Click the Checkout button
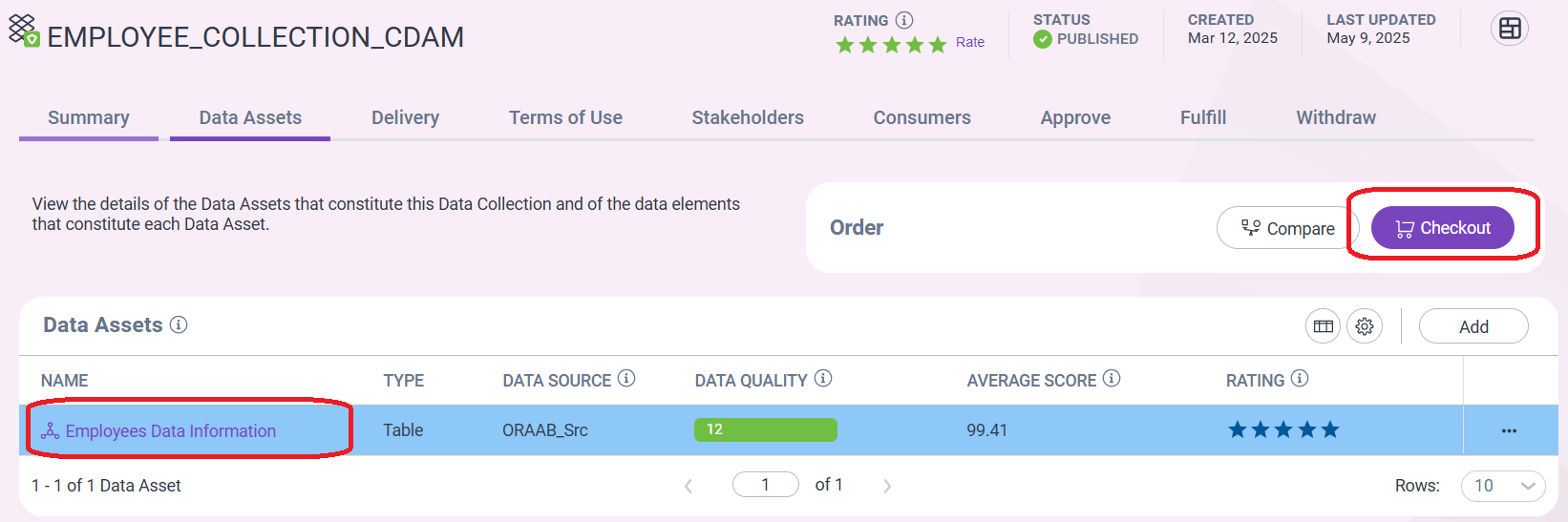This screenshot has height=522, width=1568. [1443, 228]
